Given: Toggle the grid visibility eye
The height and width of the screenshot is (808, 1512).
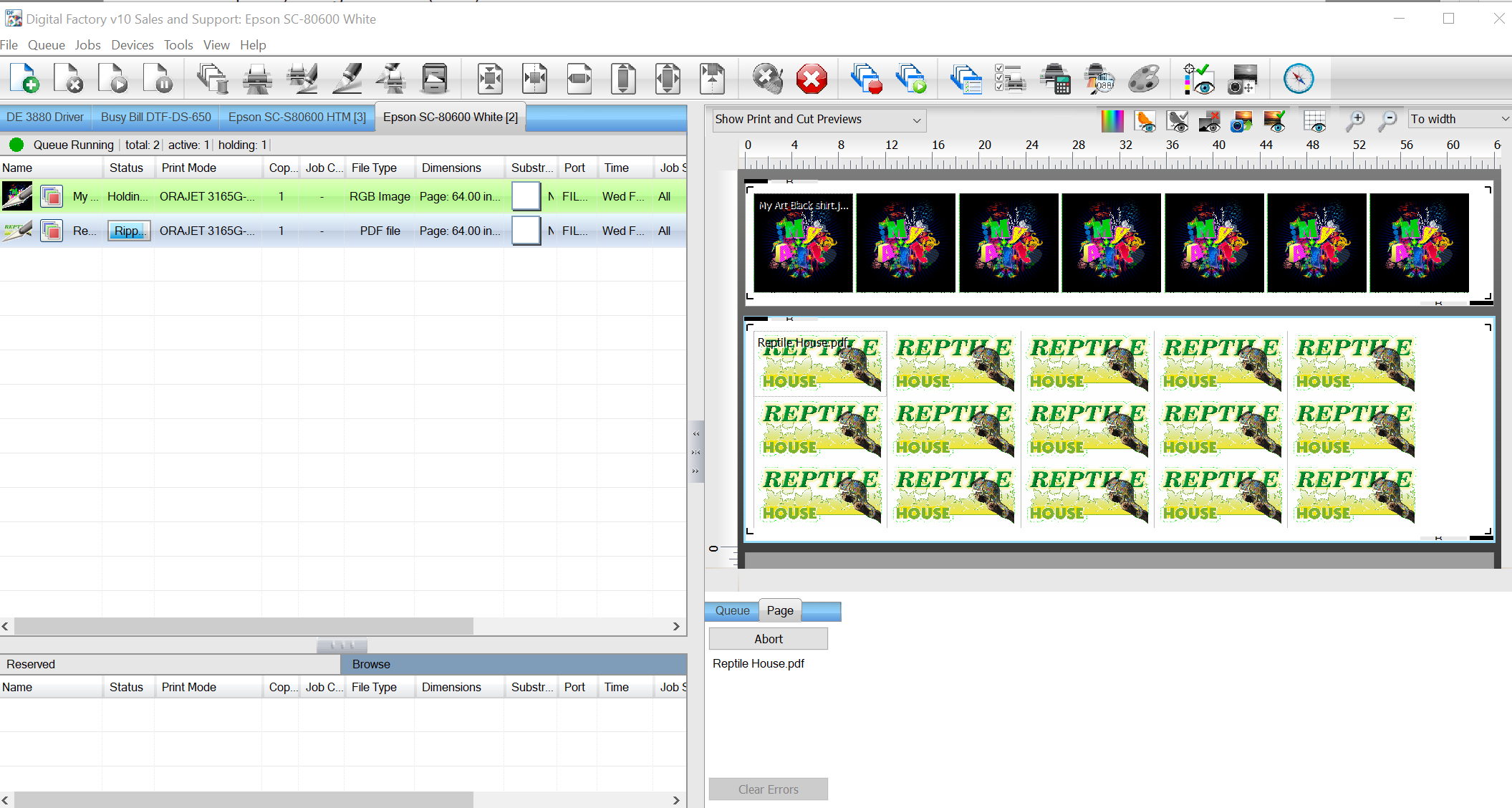Looking at the screenshot, I should (x=1315, y=120).
